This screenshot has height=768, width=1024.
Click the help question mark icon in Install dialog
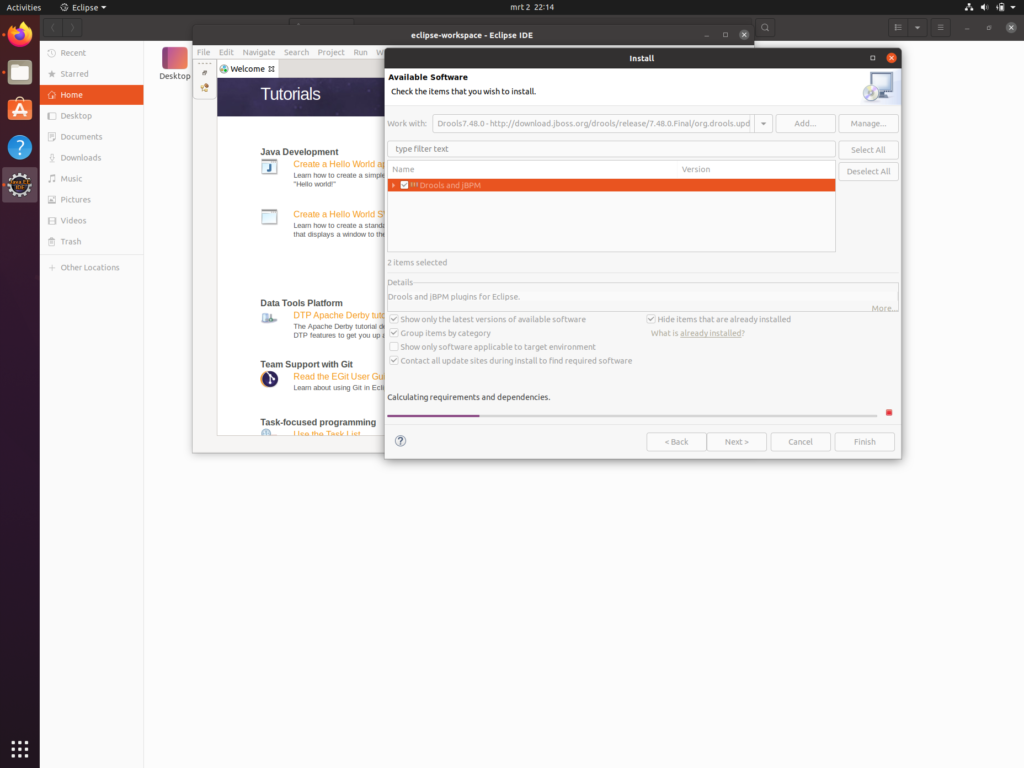coord(400,441)
